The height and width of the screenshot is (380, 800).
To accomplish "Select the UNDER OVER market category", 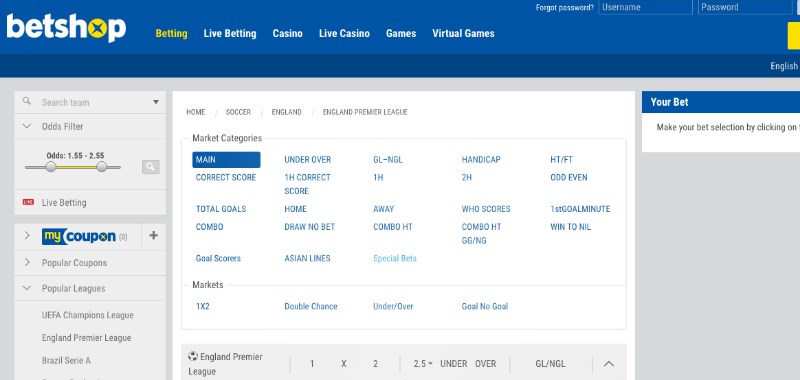I will point(308,160).
